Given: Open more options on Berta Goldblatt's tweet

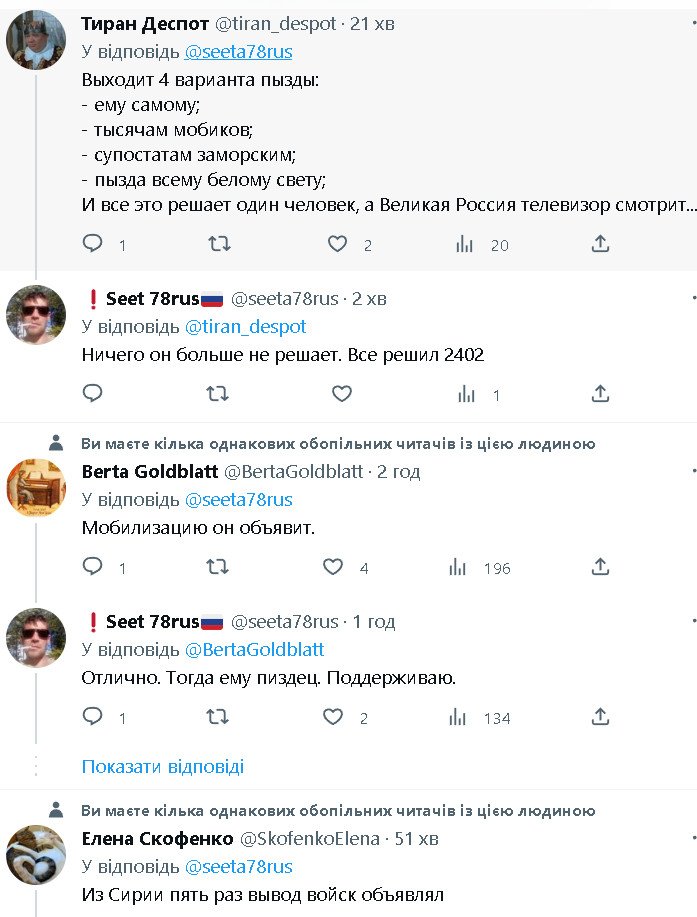Looking at the screenshot, I should pos(693,471).
